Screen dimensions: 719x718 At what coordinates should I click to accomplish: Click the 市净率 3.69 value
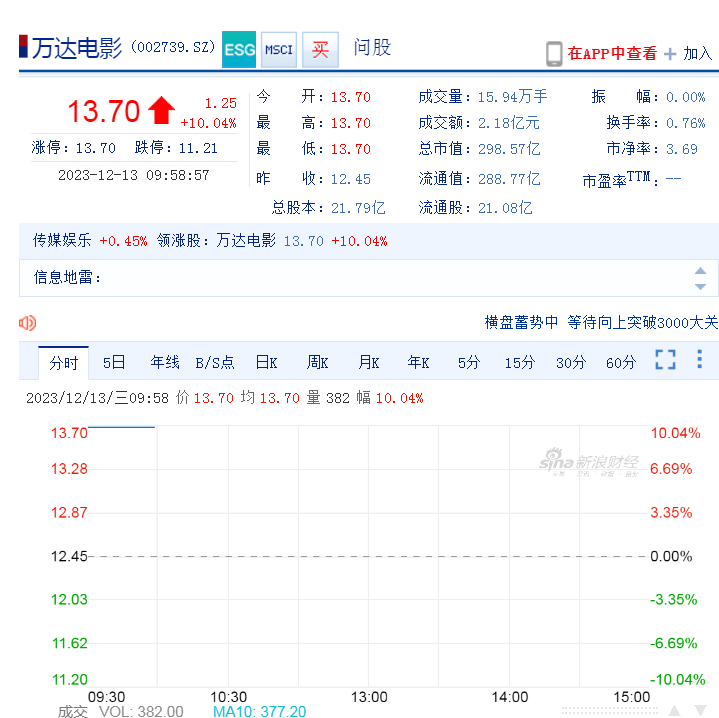[681, 149]
